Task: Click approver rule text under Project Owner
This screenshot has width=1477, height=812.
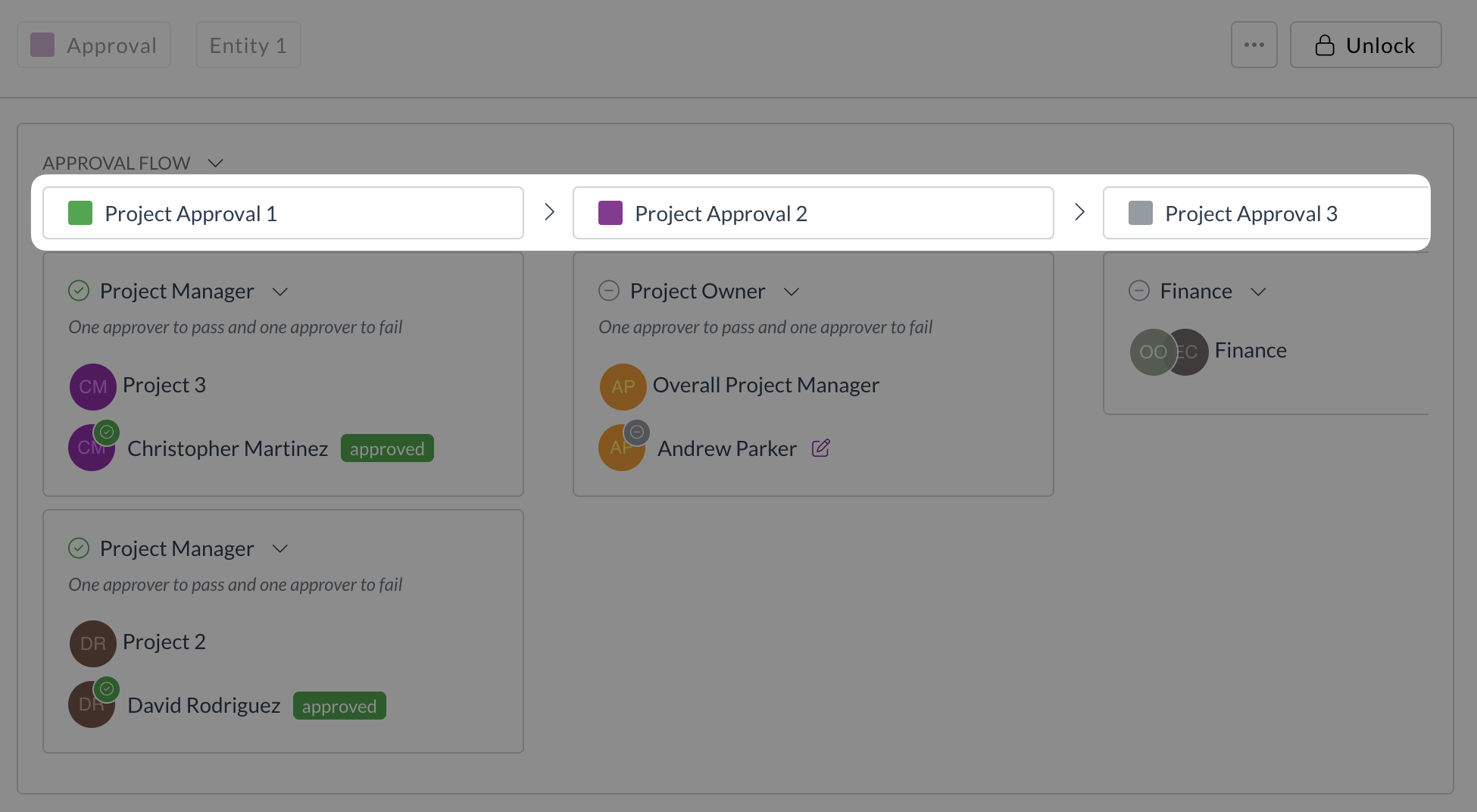Action: (x=766, y=327)
